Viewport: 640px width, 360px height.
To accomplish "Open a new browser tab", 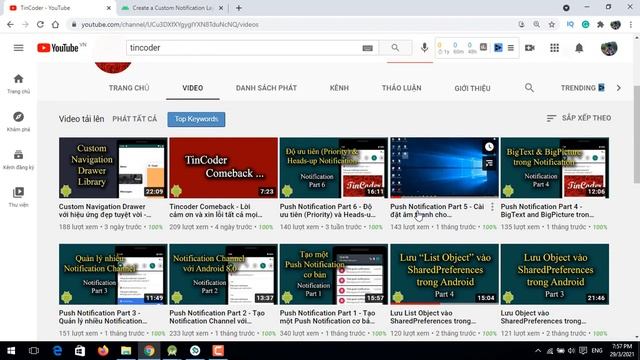I will 239,8.
